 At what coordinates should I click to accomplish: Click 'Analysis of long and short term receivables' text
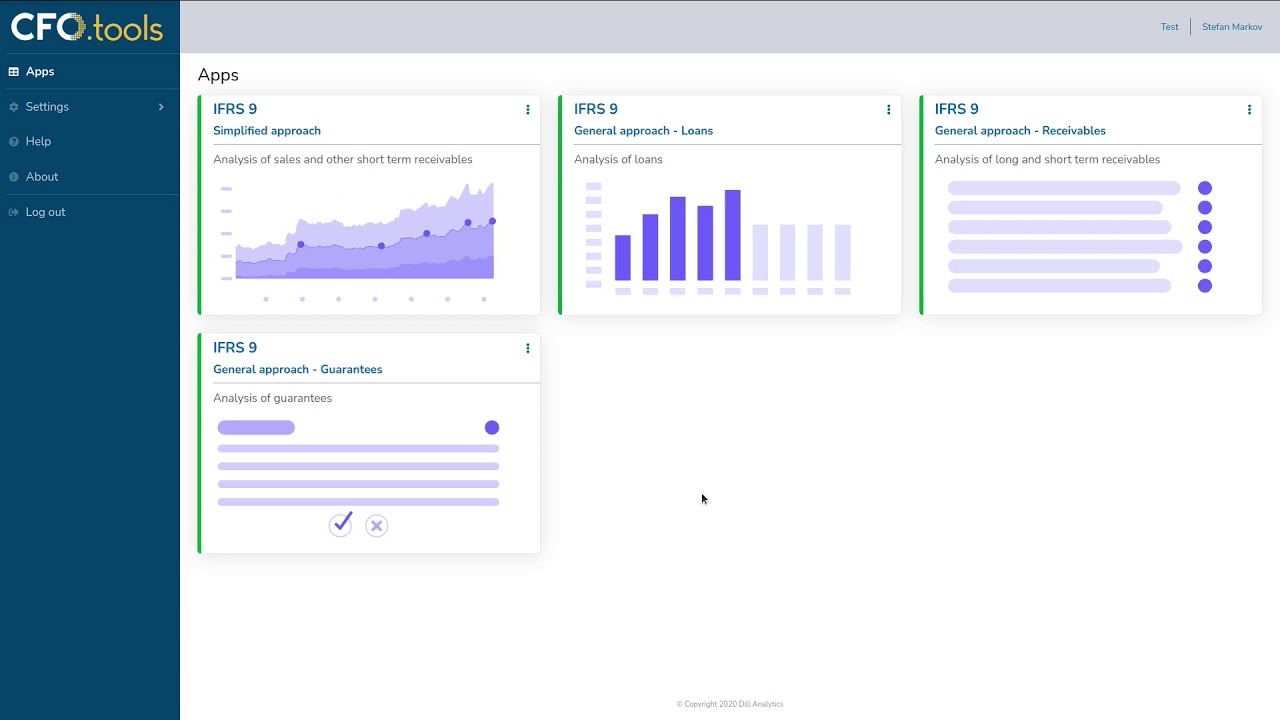point(1047,160)
